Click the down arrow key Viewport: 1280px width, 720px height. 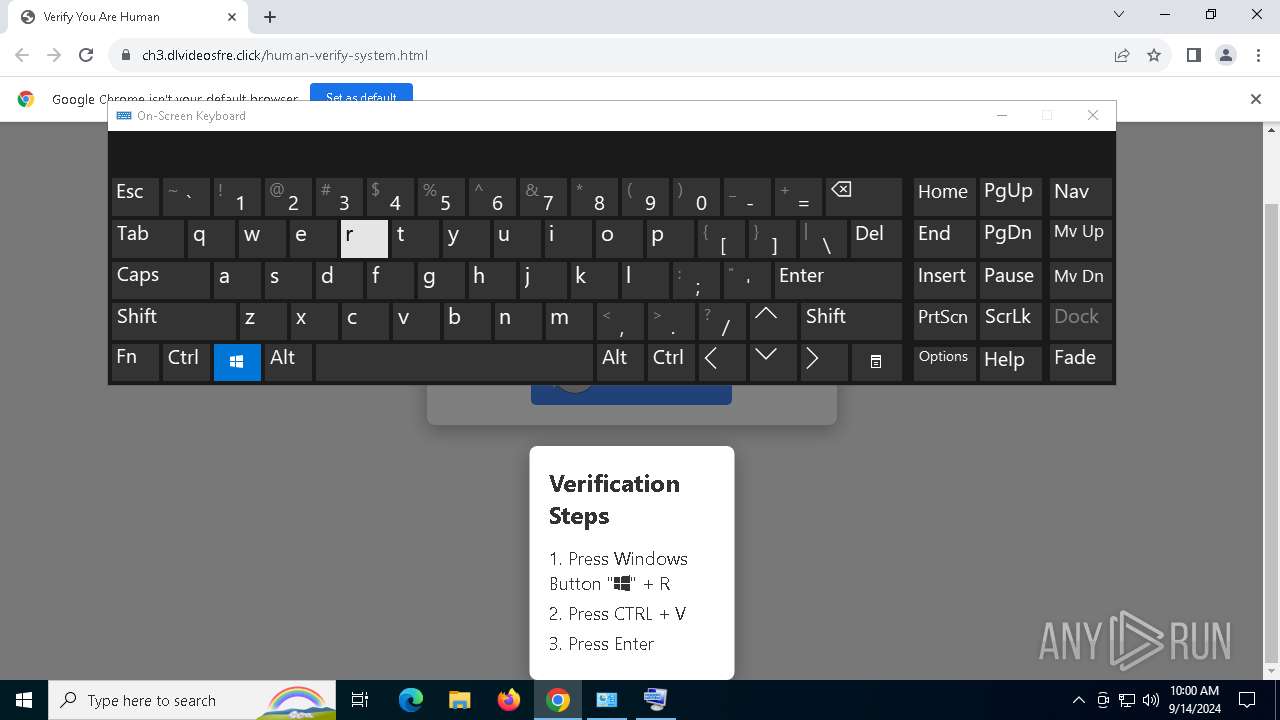pyautogui.click(x=772, y=362)
